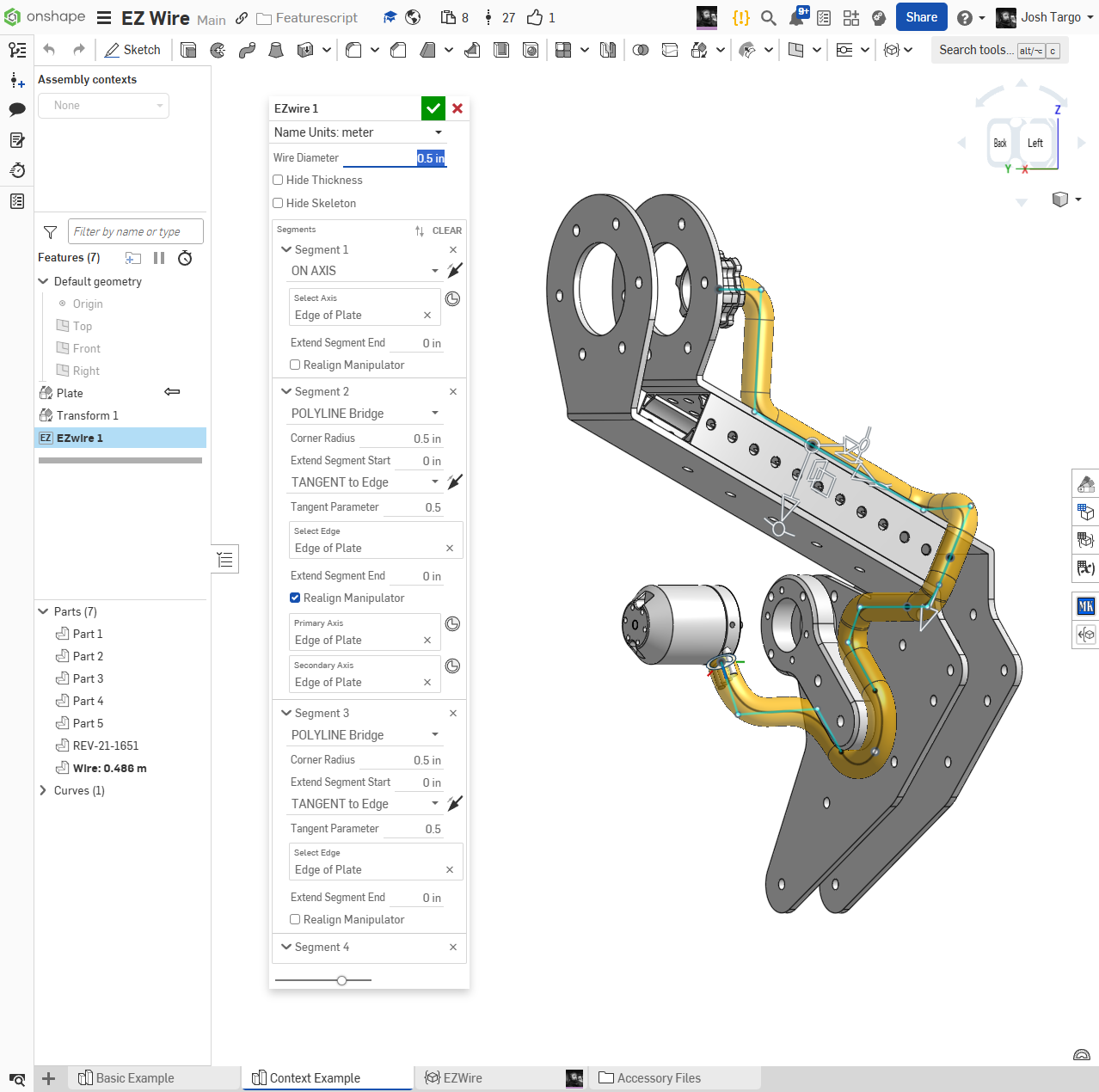The image size is (1099, 1092).
Task: Select the Fillet tool
Action: (x=353, y=50)
